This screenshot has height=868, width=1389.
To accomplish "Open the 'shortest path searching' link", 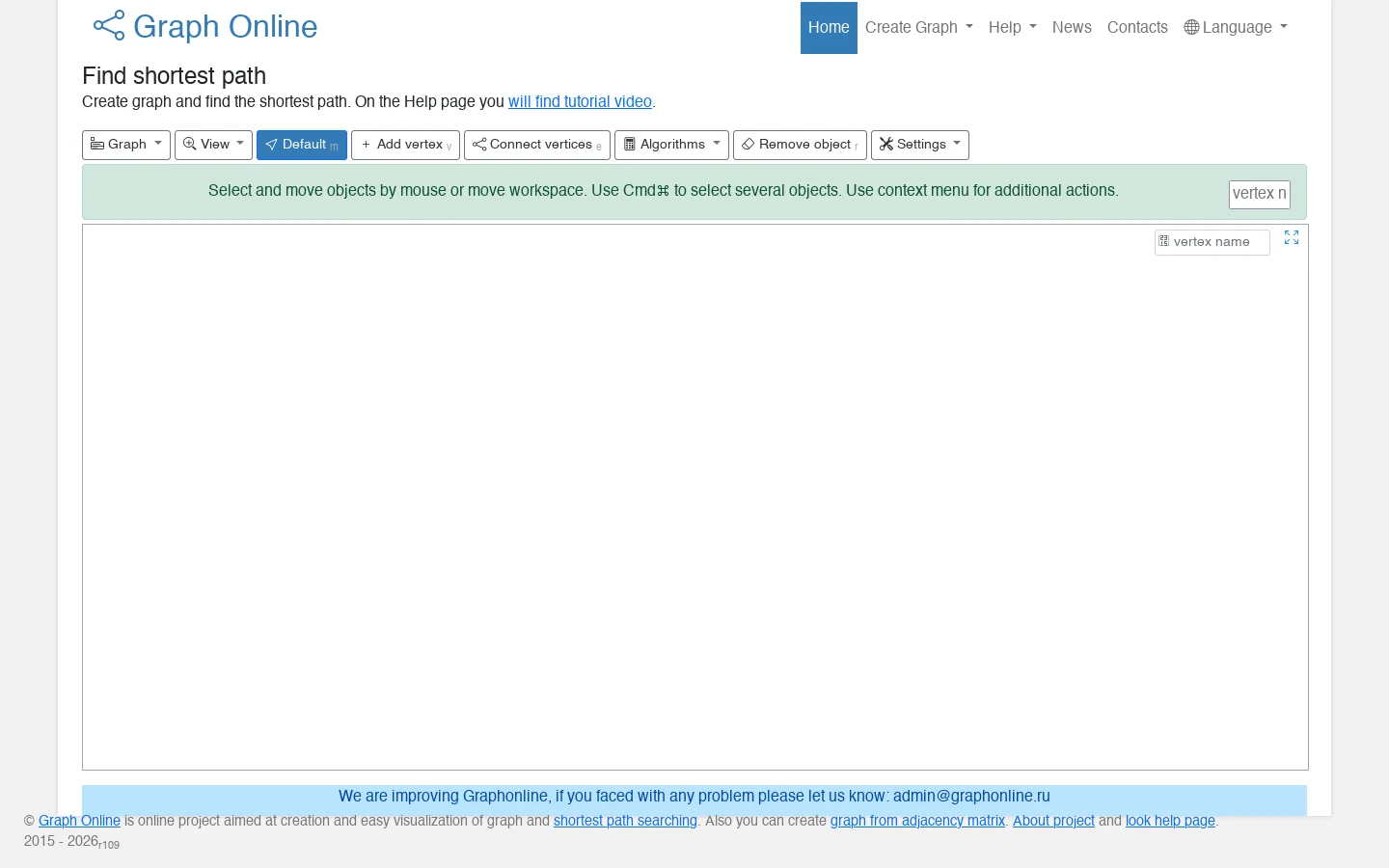I will (625, 821).
